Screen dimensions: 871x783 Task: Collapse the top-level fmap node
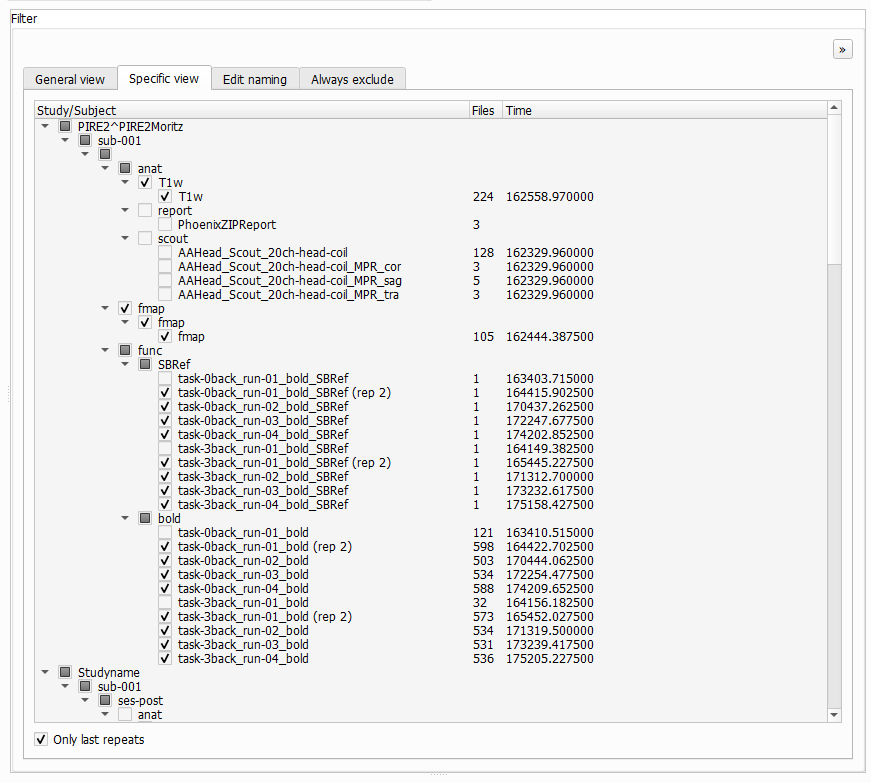coord(105,308)
